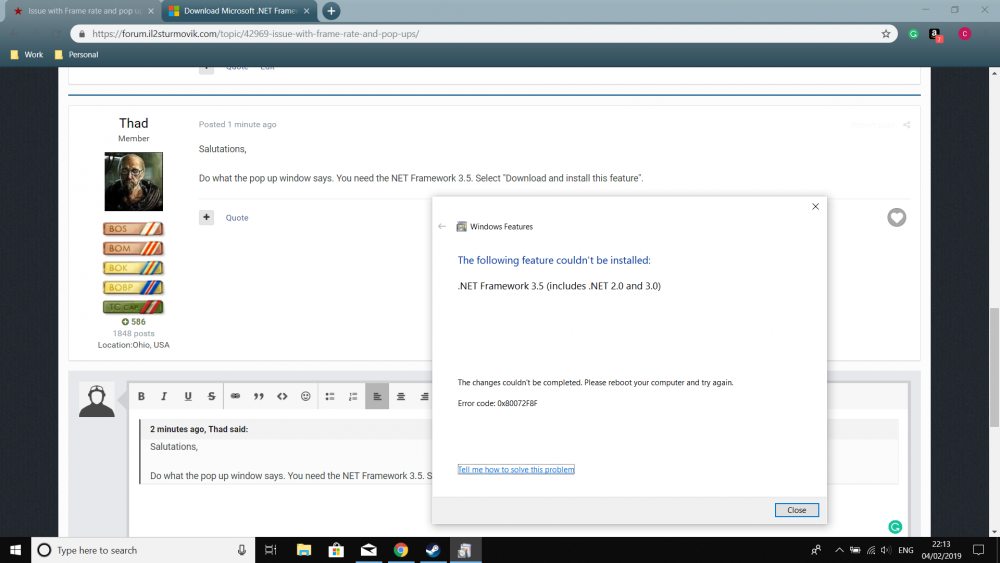Toggle italic formatting in the reply editor
Image resolution: width=1000 pixels, height=563 pixels.
[x=164, y=396]
